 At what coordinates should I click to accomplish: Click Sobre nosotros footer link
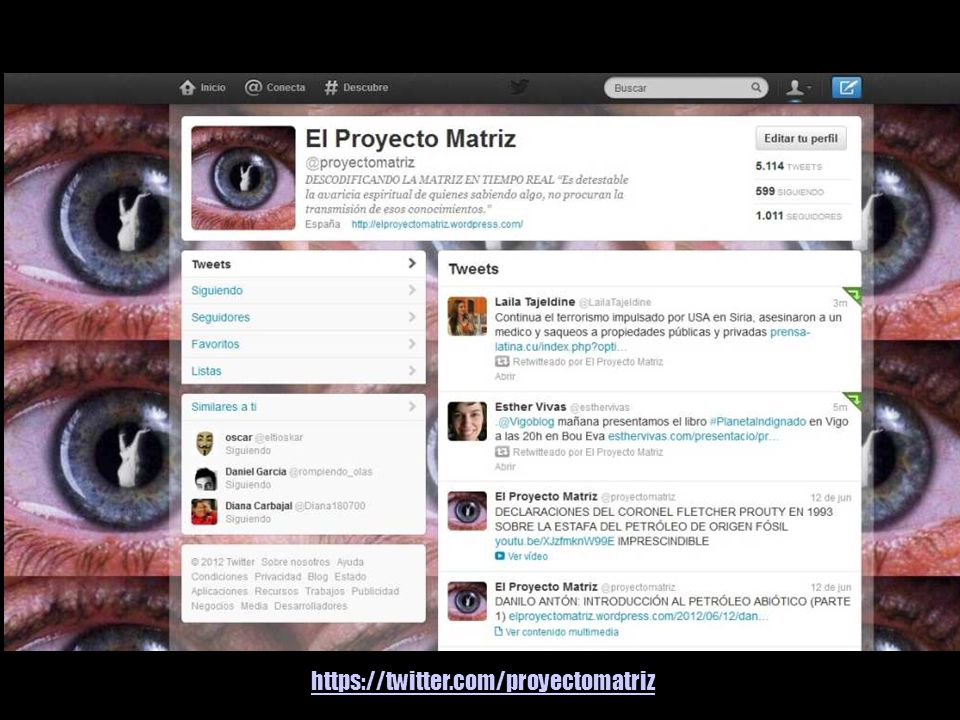pos(295,561)
